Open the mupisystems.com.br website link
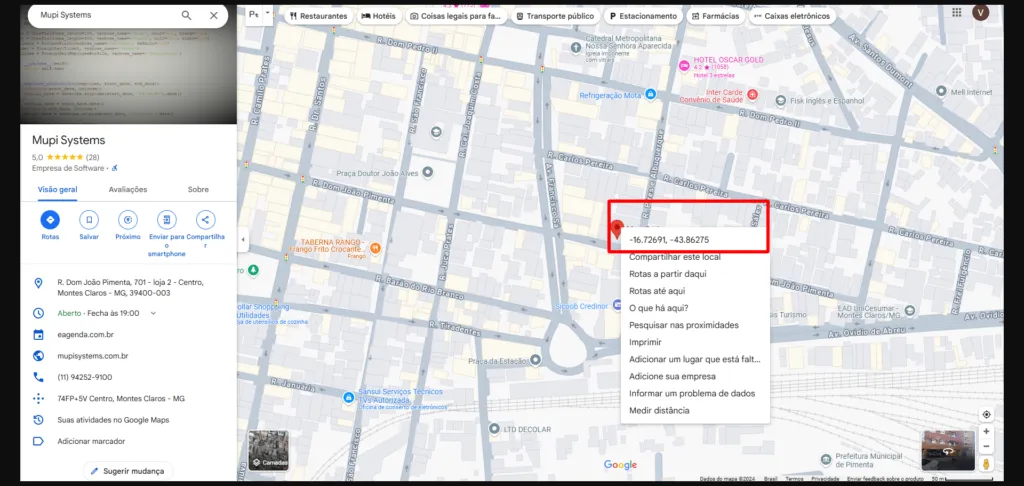Viewport: 1024px width, 486px height. [x=92, y=356]
